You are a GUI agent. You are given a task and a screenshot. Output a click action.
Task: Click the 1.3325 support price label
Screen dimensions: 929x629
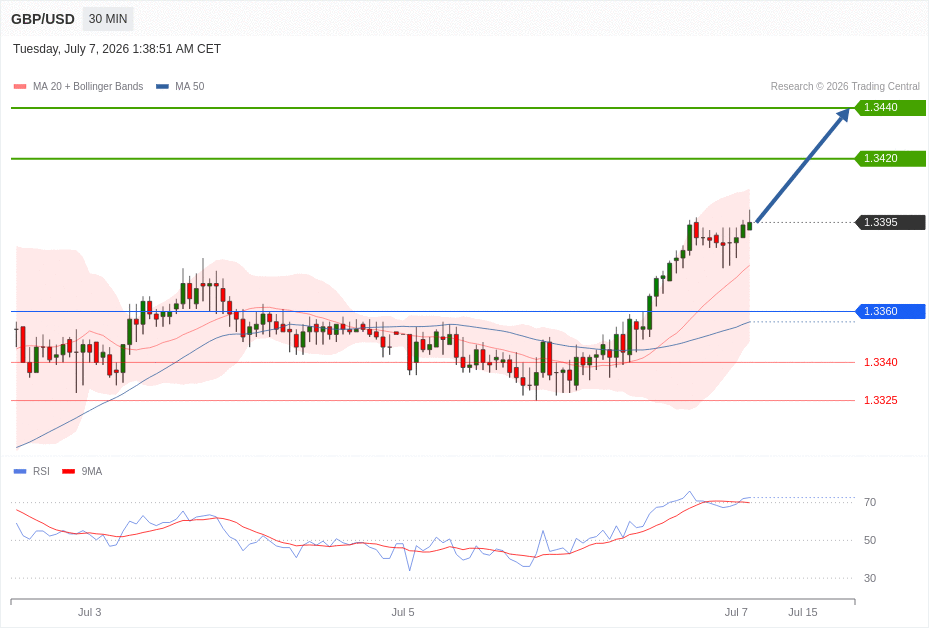coord(880,401)
